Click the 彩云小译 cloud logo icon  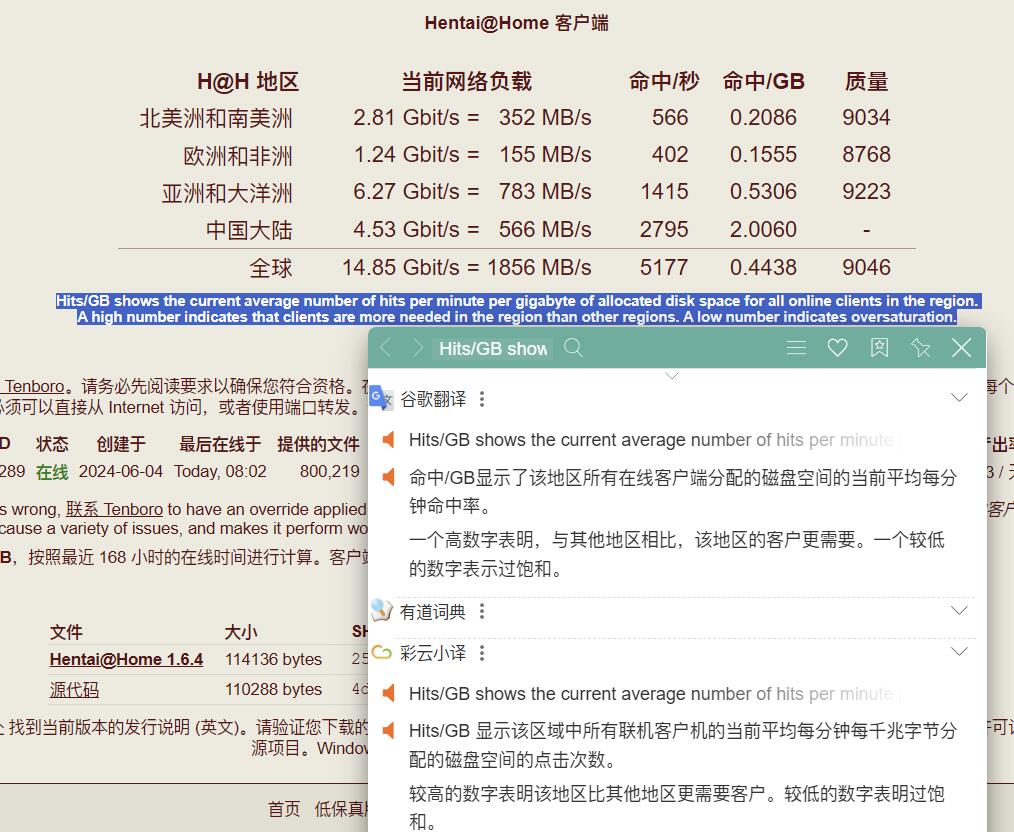(382, 652)
